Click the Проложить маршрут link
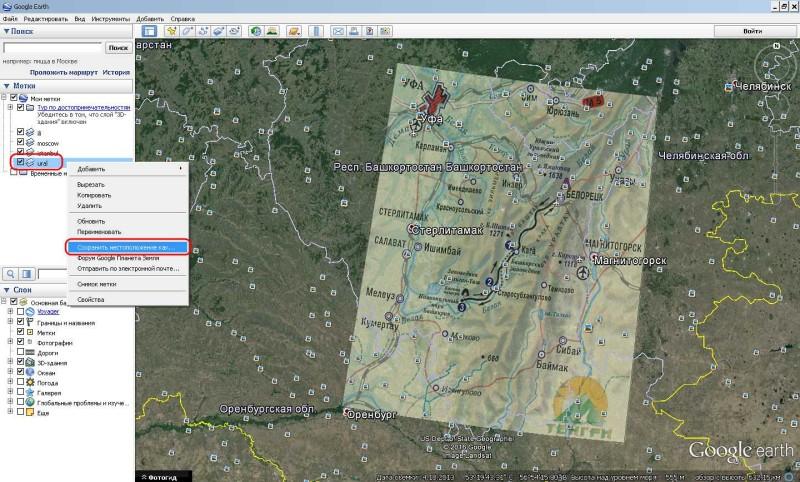 pyautogui.click(x=64, y=72)
